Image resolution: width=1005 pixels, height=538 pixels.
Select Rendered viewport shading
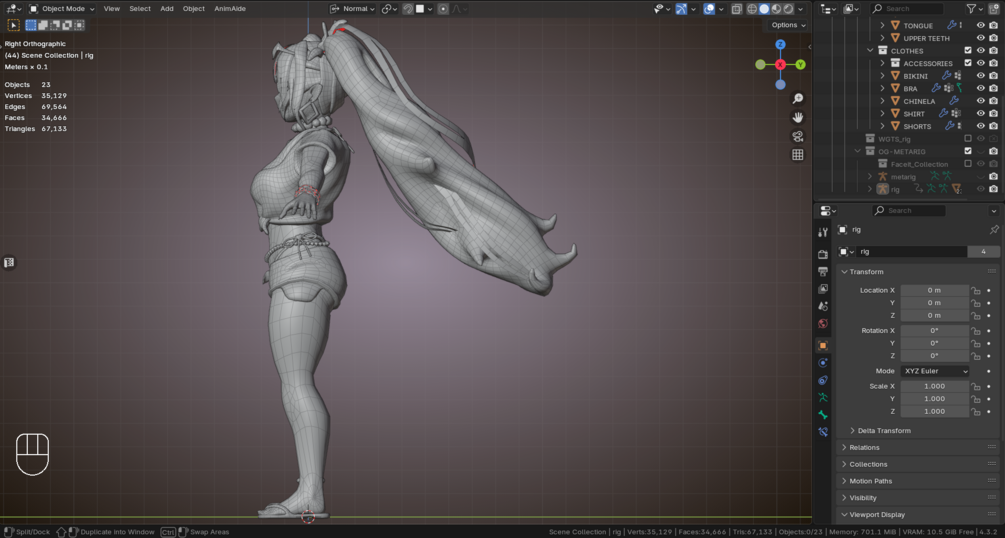click(788, 9)
